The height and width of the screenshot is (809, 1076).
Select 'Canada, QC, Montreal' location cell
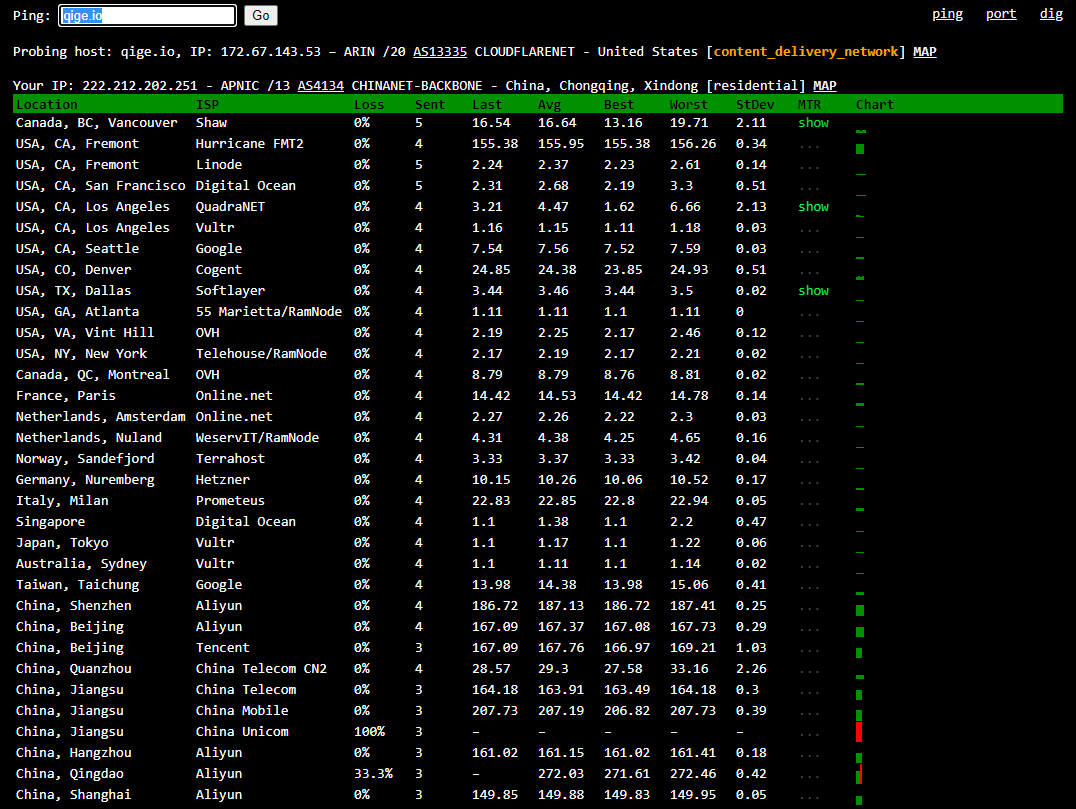(x=92, y=375)
